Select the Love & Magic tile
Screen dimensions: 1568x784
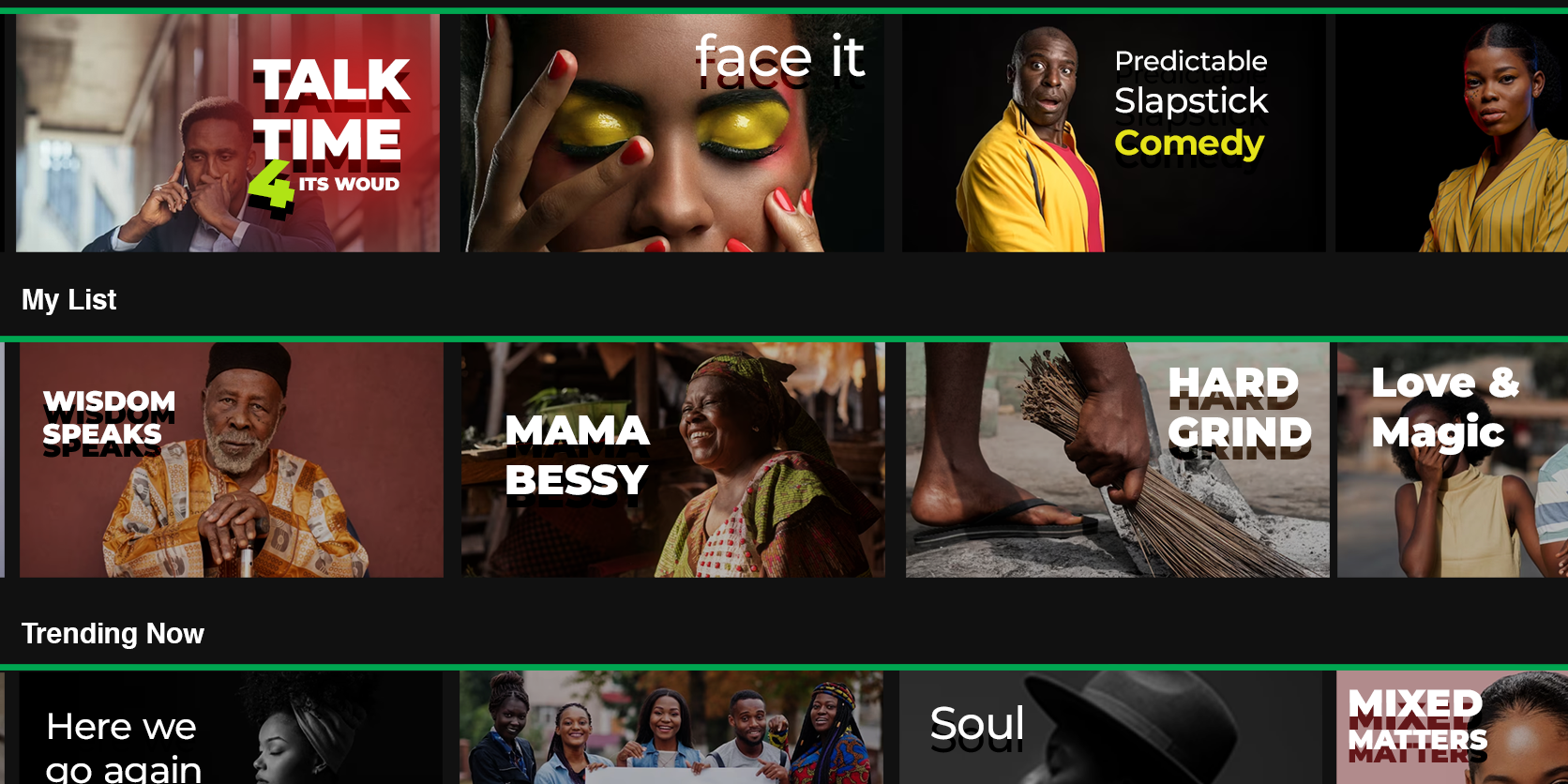tap(1453, 460)
